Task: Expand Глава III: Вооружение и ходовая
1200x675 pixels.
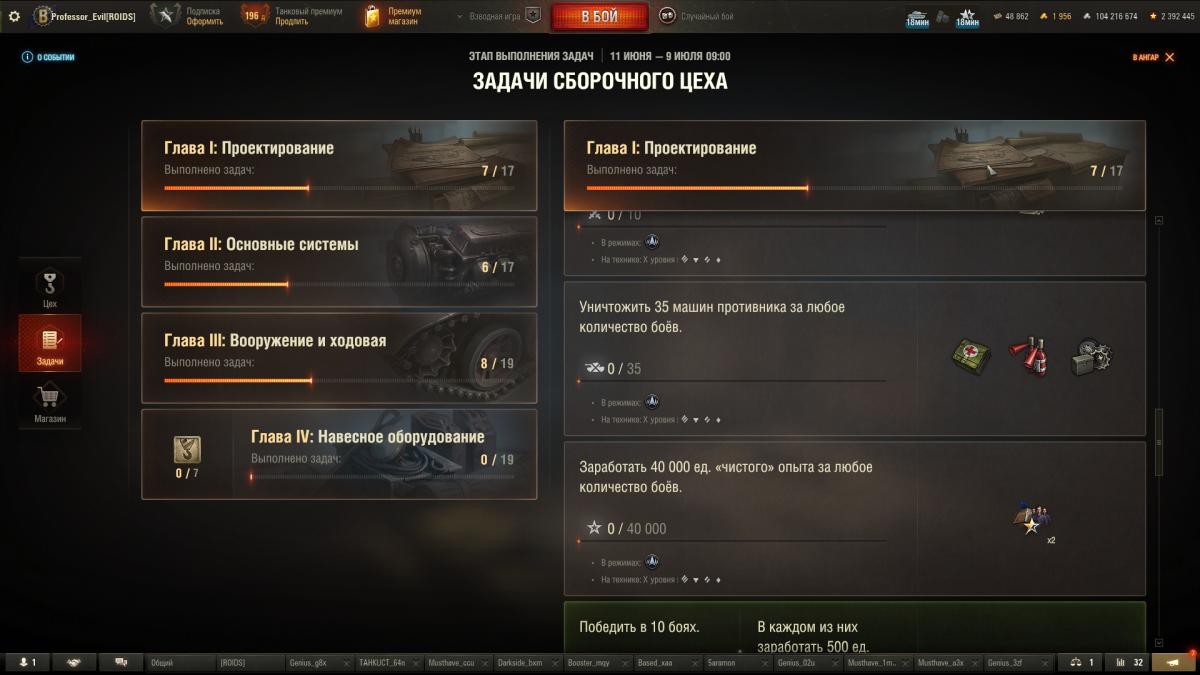Action: coord(339,358)
